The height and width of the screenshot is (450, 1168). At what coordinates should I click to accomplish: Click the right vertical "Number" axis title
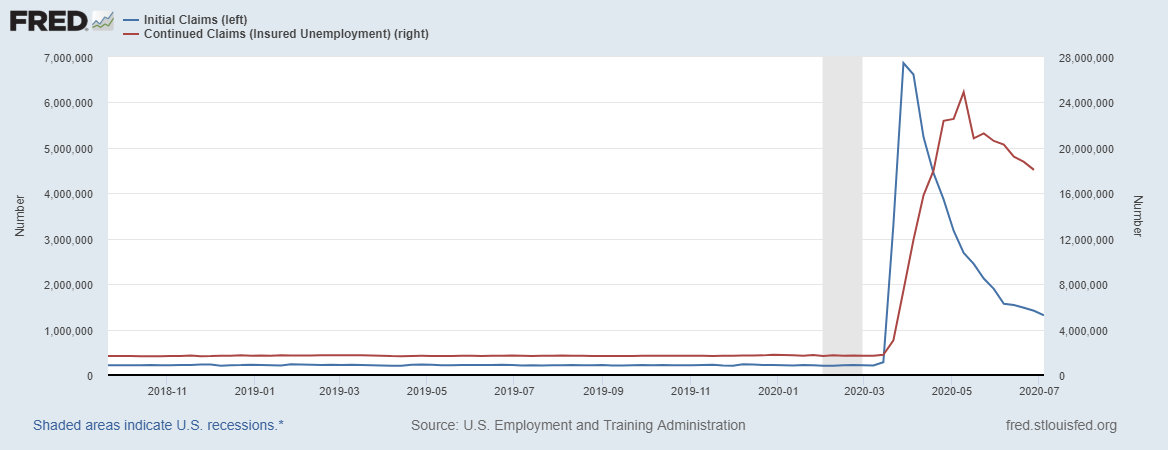(x=1138, y=217)
